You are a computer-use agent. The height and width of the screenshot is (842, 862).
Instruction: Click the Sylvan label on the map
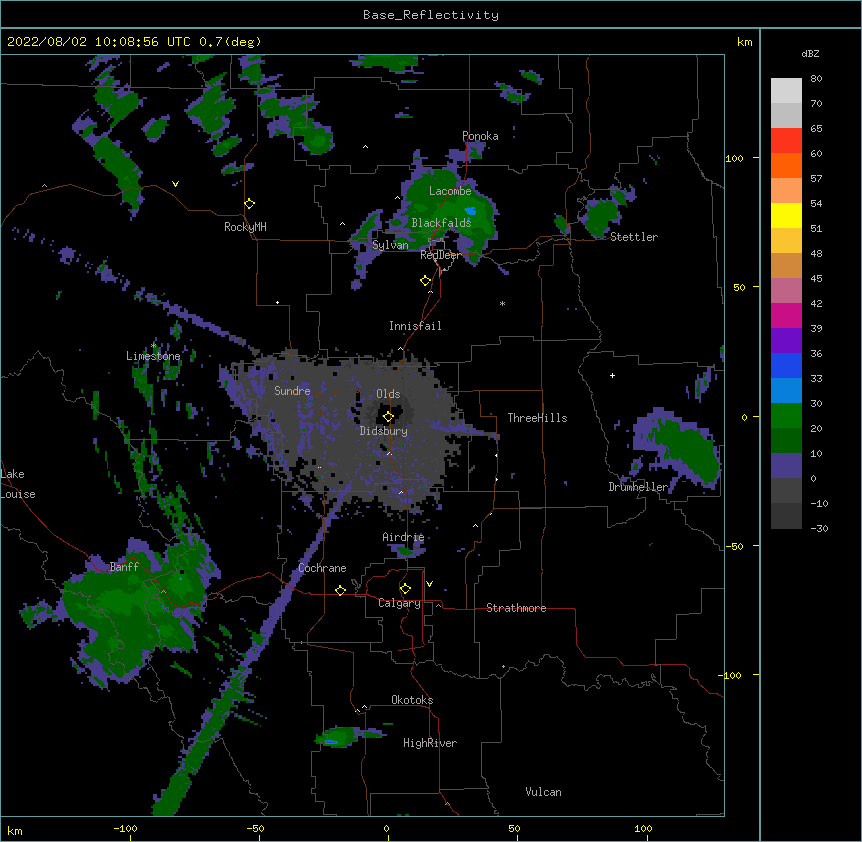point(390,245)
